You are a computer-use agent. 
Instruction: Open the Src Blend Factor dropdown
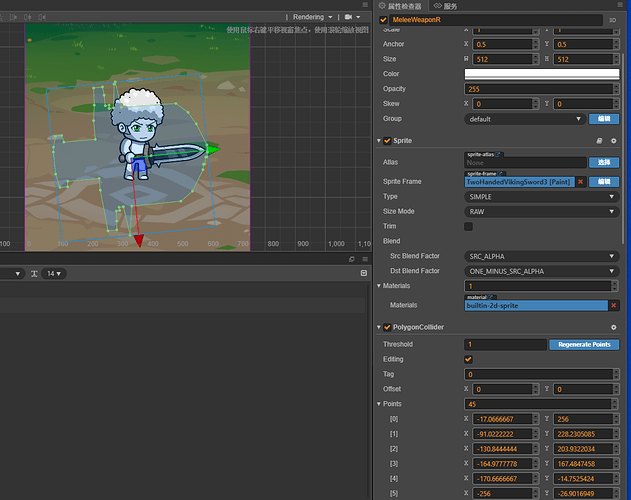[541, 256]
